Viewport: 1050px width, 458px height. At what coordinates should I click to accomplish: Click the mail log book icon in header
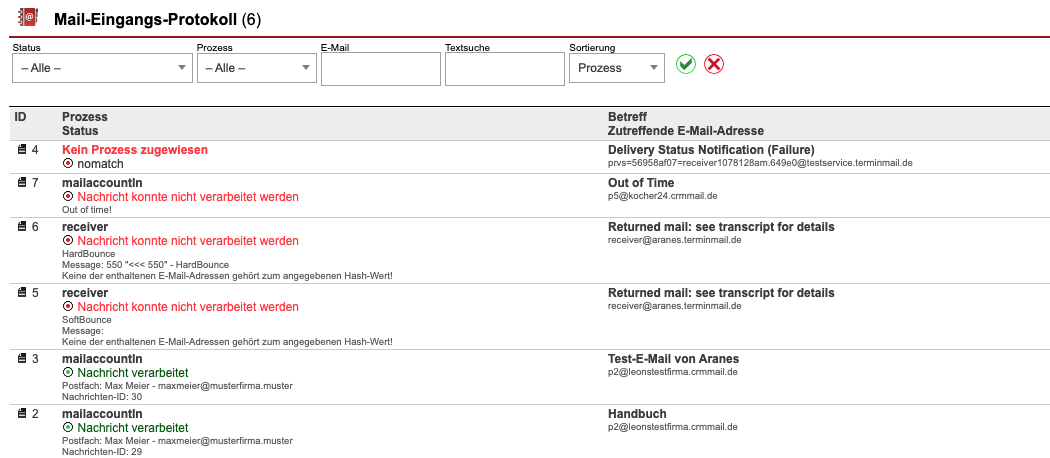[x=28, y=18]
